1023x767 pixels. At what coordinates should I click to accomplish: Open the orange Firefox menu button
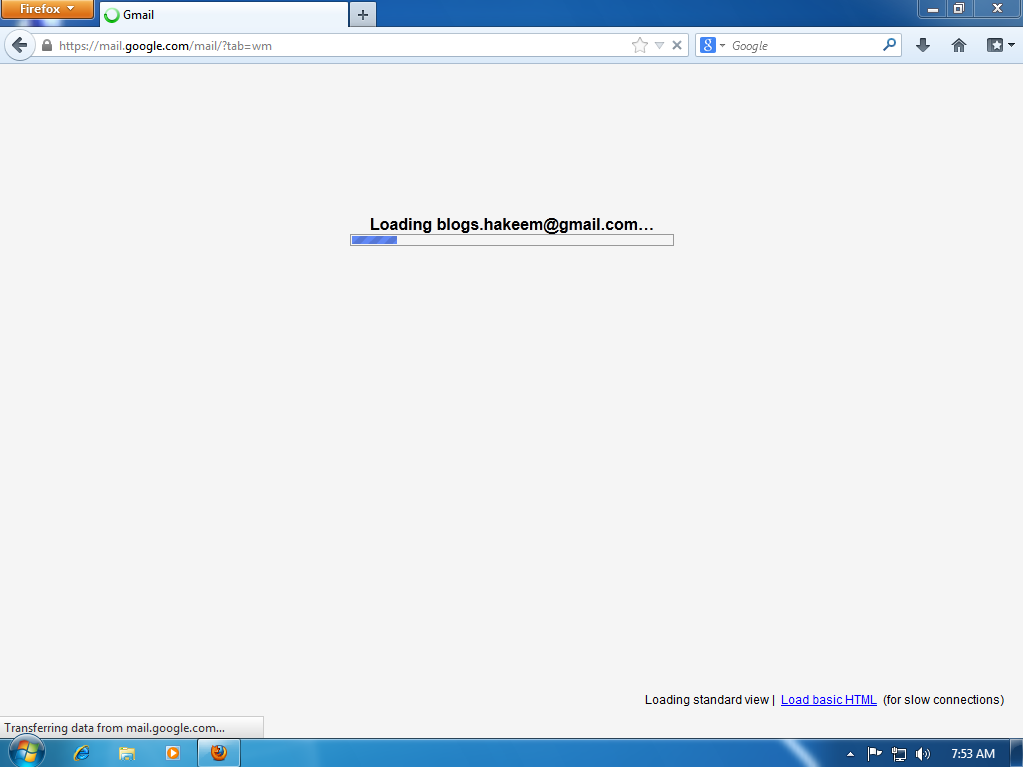(47, 9)
